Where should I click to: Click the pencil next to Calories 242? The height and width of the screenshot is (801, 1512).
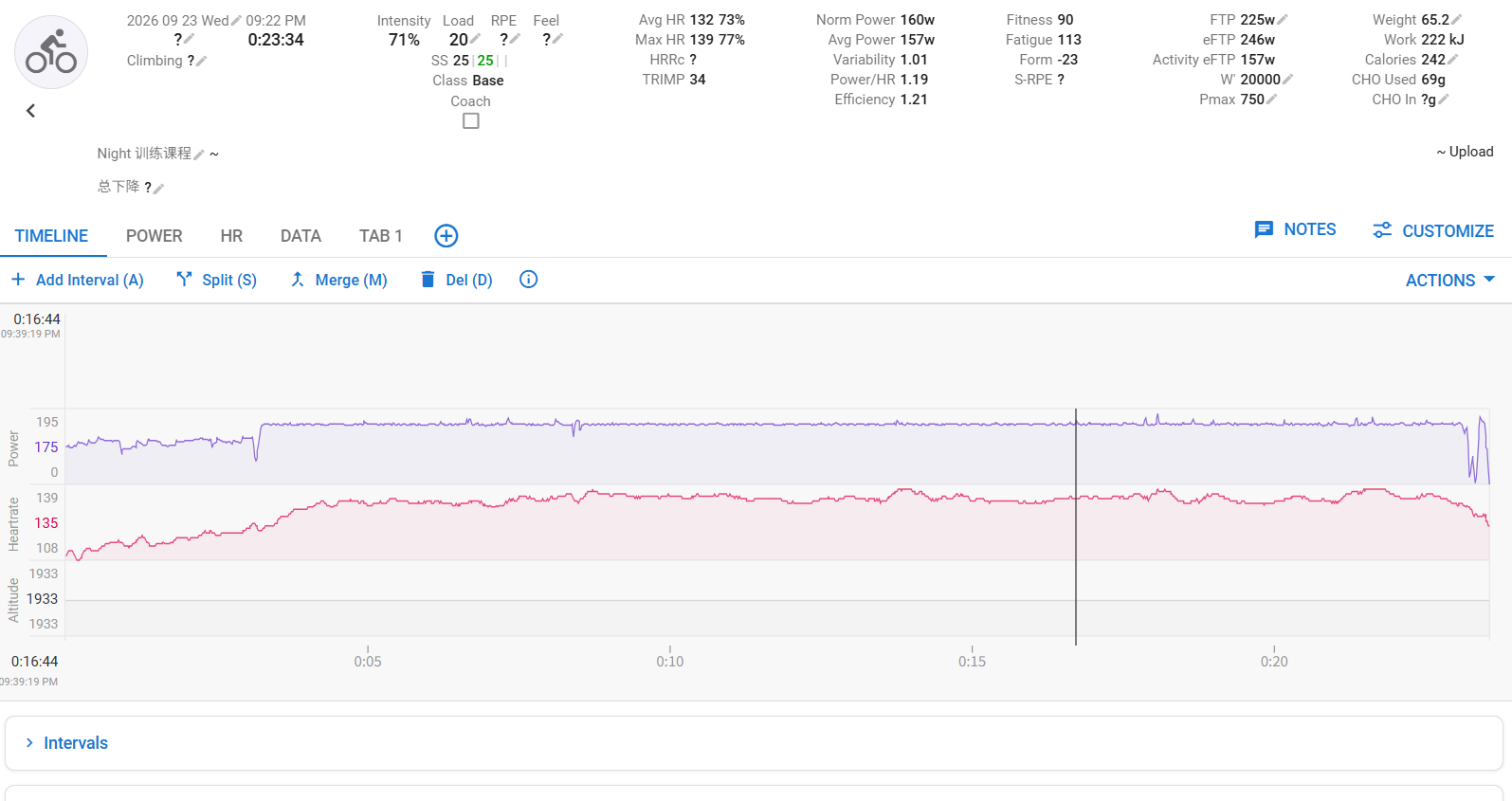click(x=1453, y=60)
